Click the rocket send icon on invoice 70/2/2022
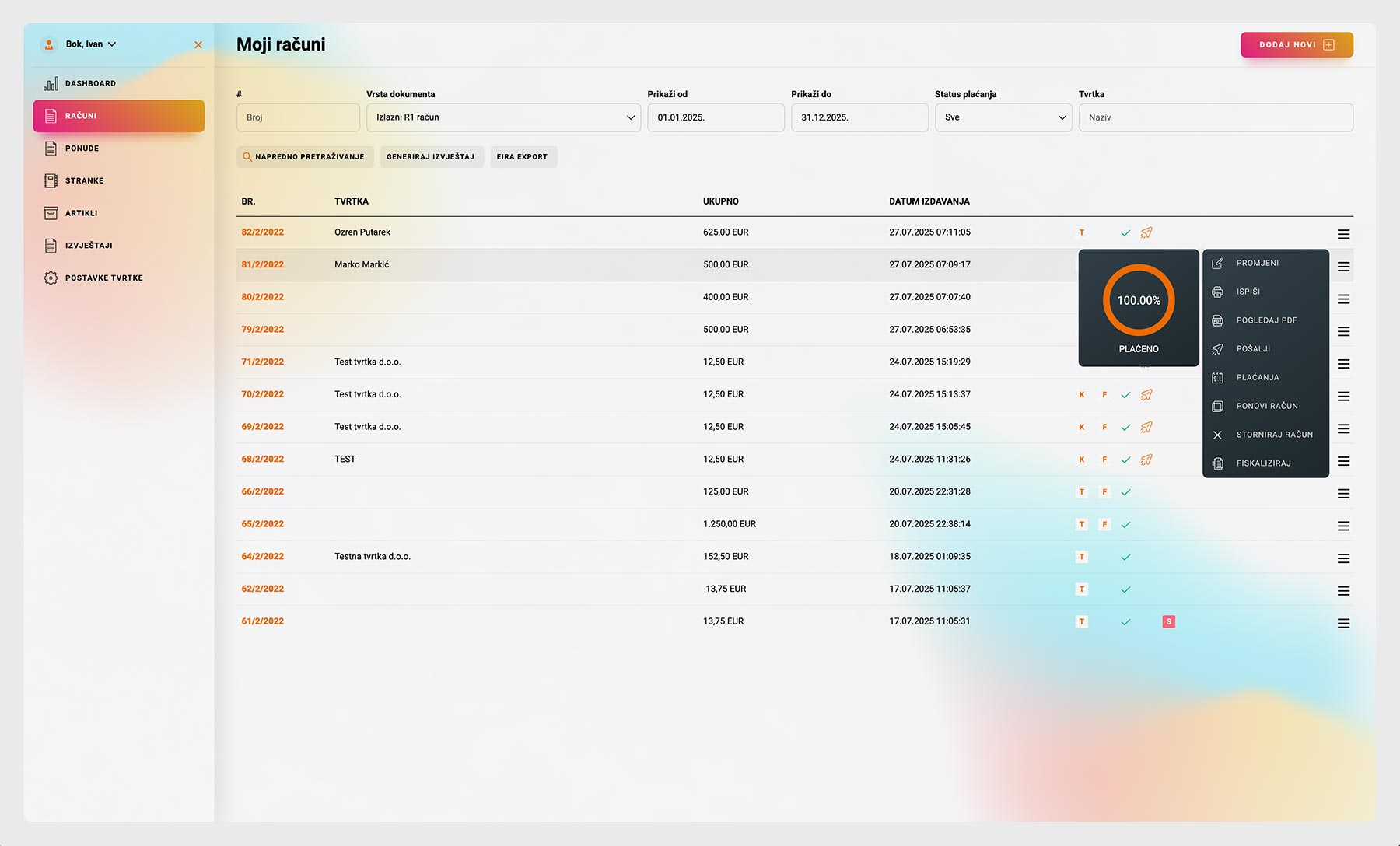 click(1146, 395)
